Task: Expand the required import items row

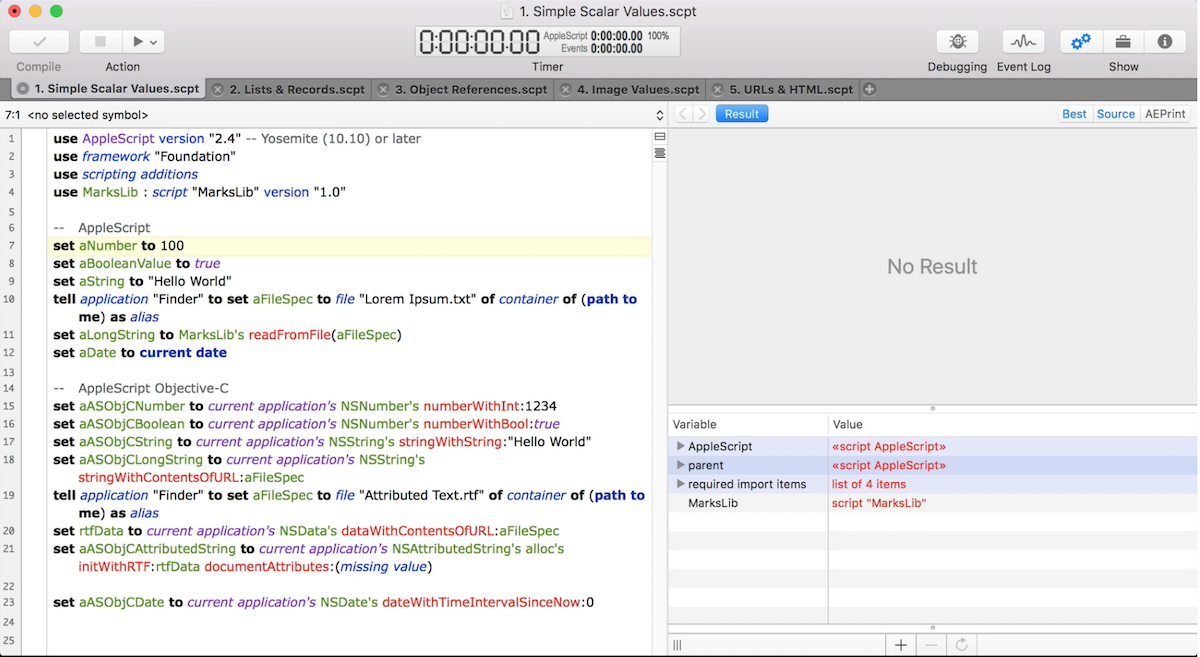Action: tap(680, 484)
